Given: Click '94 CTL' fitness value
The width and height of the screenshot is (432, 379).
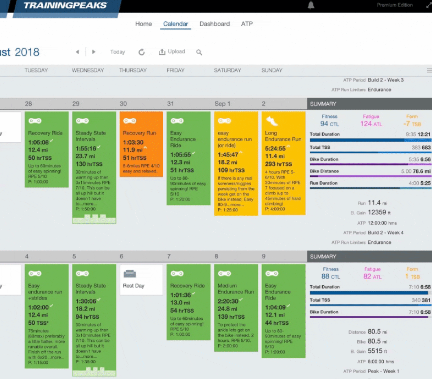Looking at the screenshot, I should tap(329, 124).
